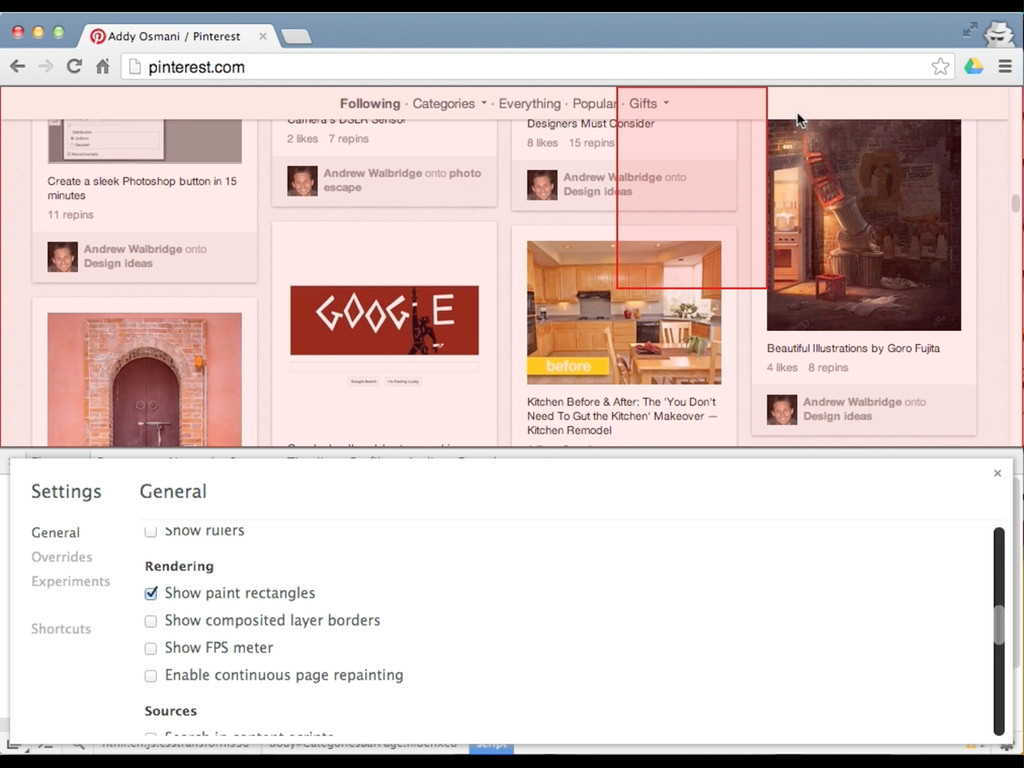Viewport: 1024px width, 768px height.
Task: Open the Gifts dropdown menu
Action: click(x=648, y=104)
